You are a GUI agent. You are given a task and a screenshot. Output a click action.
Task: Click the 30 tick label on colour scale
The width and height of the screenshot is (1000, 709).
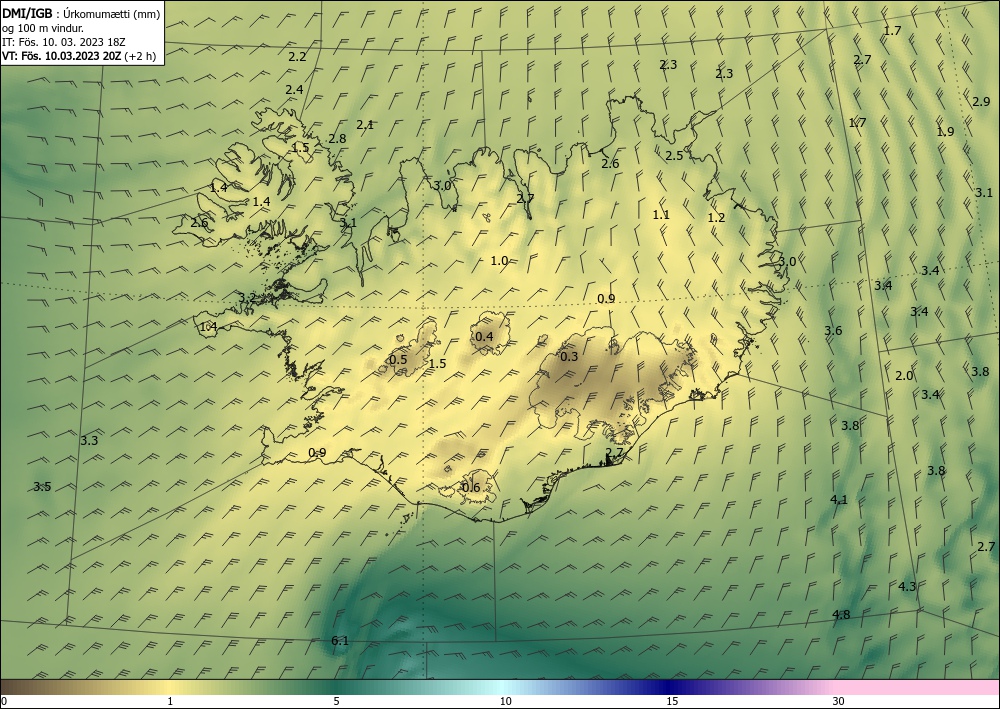click(838, 702)
